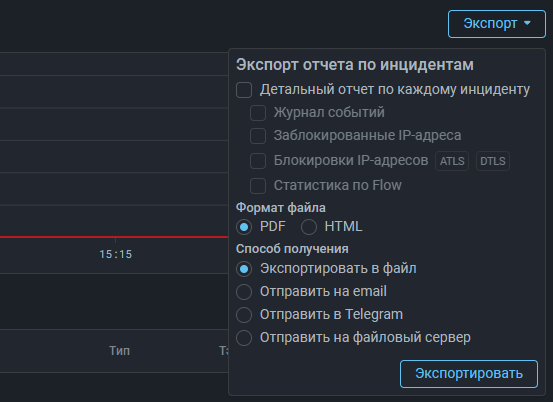Screen dimensions: 553x402
Task: Click the 15:15 time axis marker
Action: pos(116,254)
